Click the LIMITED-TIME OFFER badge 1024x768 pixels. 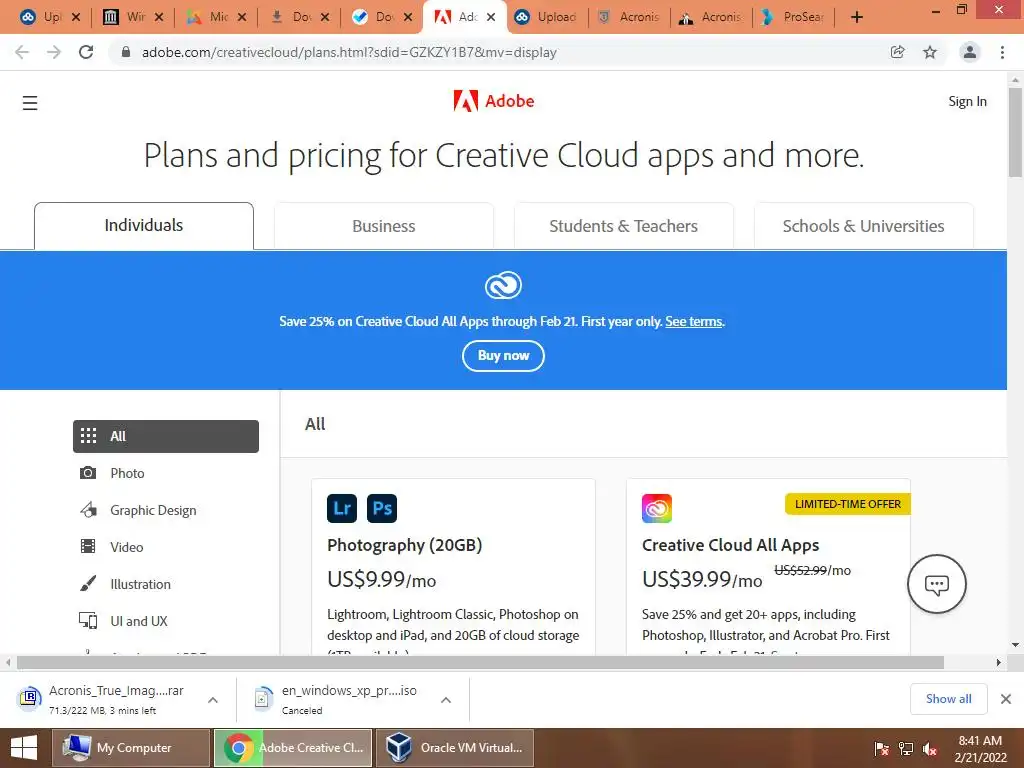pyautogui.click(x=847, y=504)
